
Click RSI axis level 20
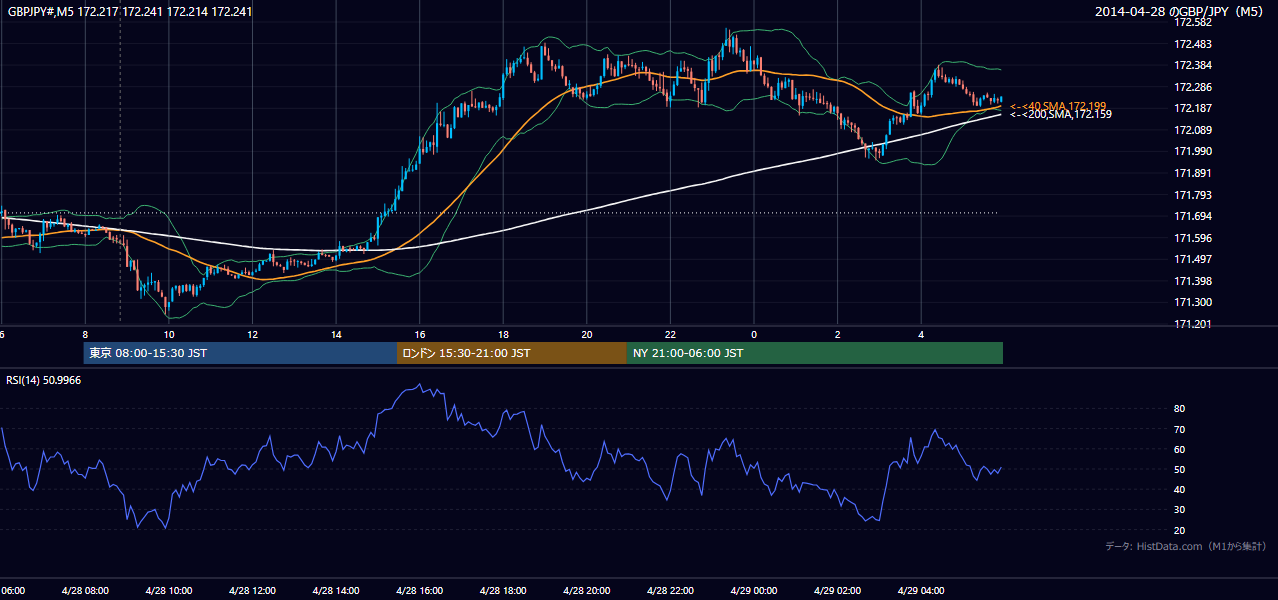pyautogui.click(x=1180, y=530)
